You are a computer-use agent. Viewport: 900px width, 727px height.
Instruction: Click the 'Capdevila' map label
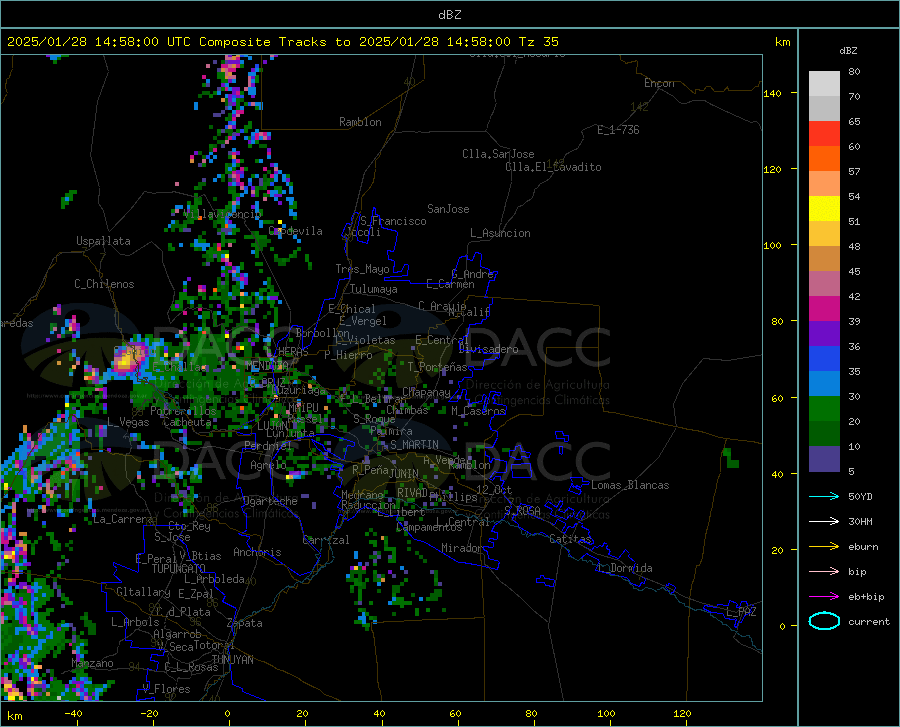(x=296, y=231)
